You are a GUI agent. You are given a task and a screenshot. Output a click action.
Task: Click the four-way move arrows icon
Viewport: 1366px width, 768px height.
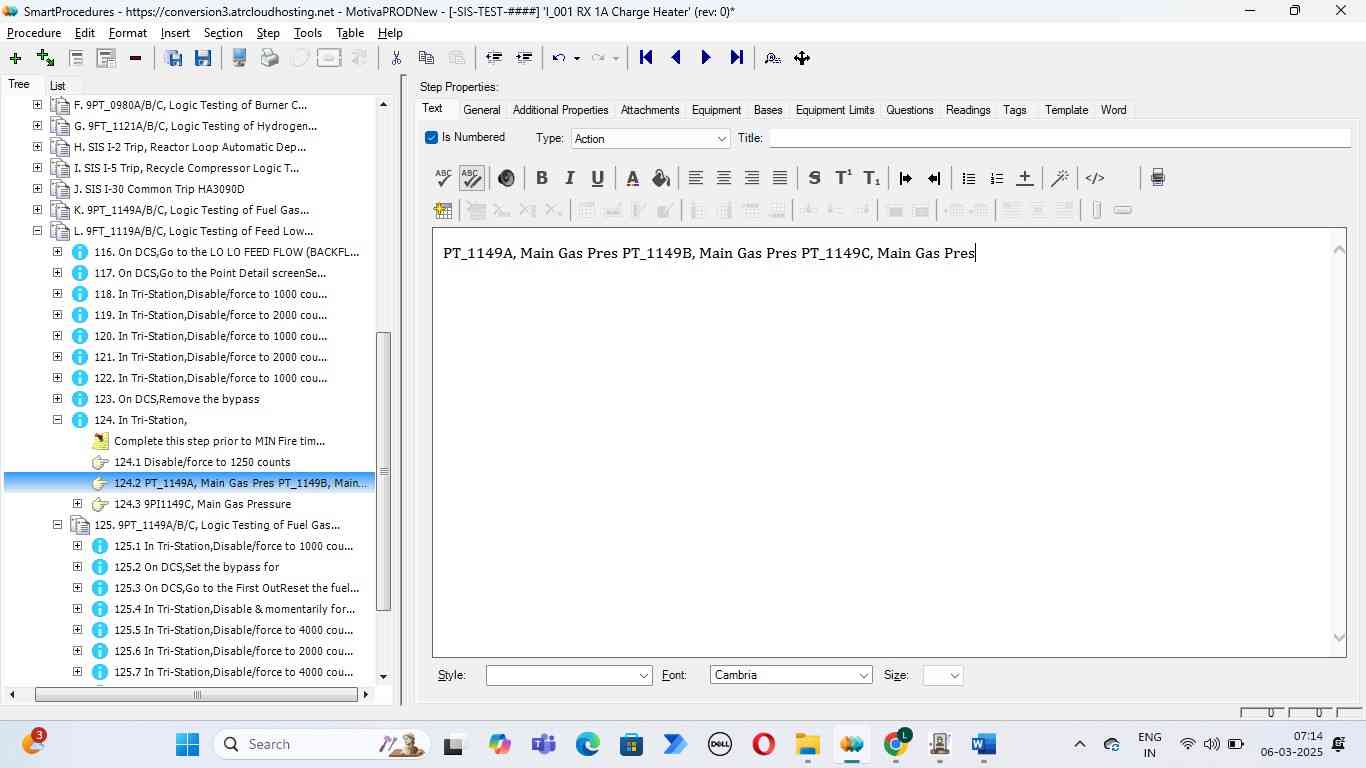coord(802,58)
